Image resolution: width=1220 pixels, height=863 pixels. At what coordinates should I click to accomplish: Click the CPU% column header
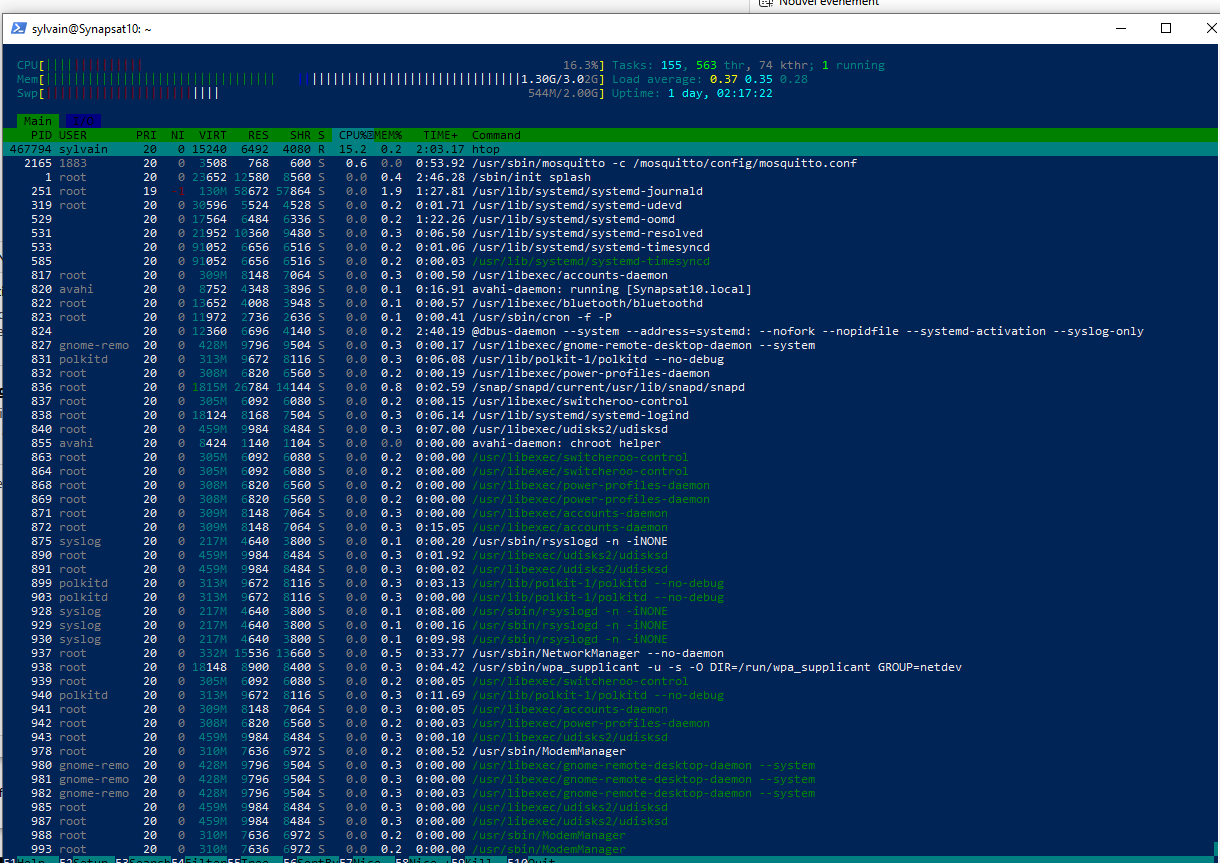point(352,135)
